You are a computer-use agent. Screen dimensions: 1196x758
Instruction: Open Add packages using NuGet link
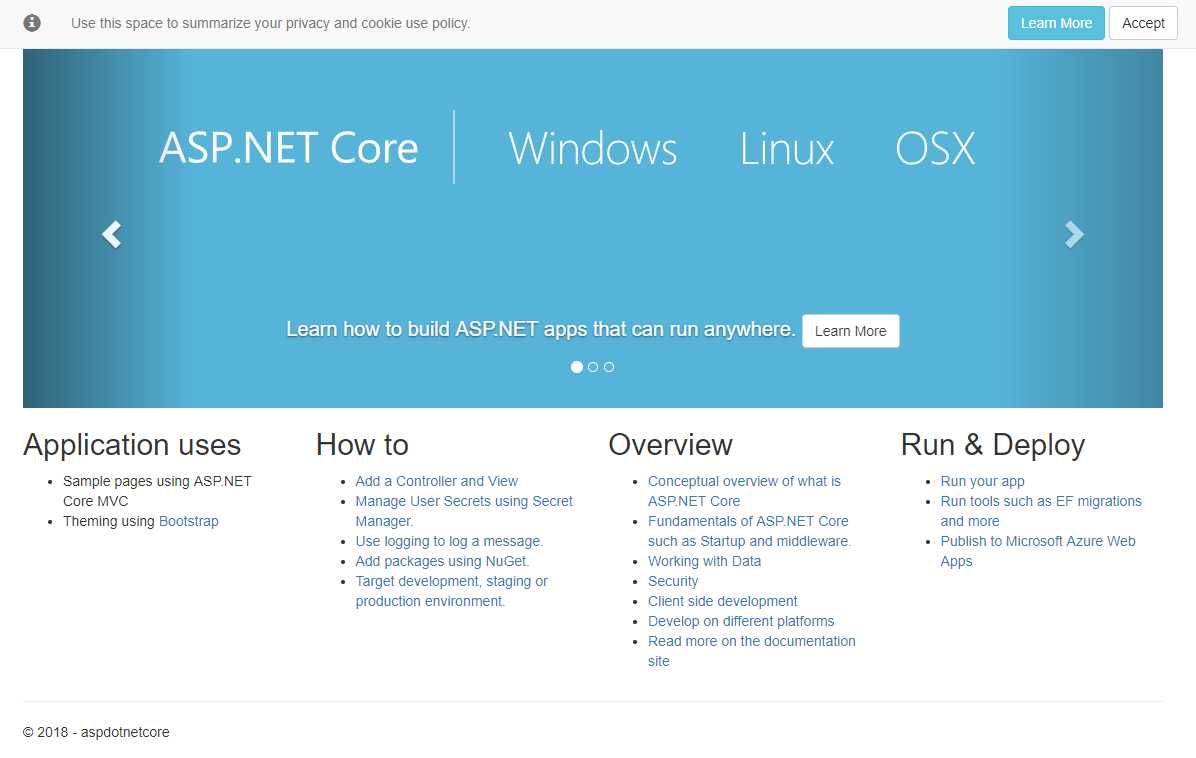pyautogui.click(x=442, y=561)
